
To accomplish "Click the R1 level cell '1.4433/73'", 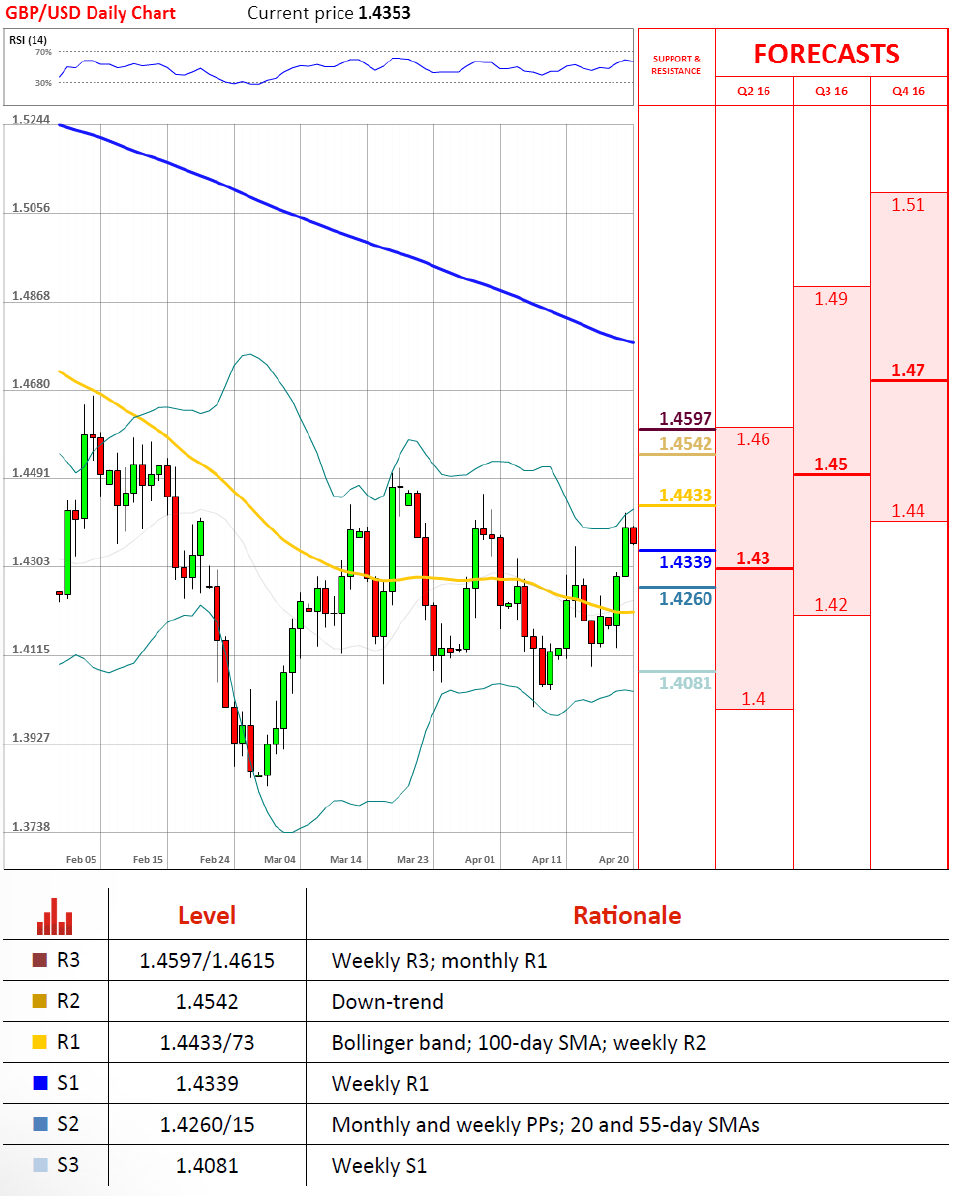I will tap(207, 1043).
